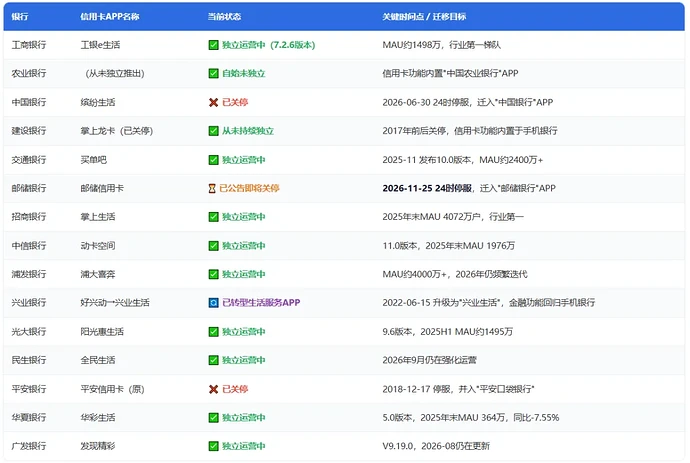The image size is (690, 463).
Task: Select the 动卡空间 app name
Action: (98, 246)
